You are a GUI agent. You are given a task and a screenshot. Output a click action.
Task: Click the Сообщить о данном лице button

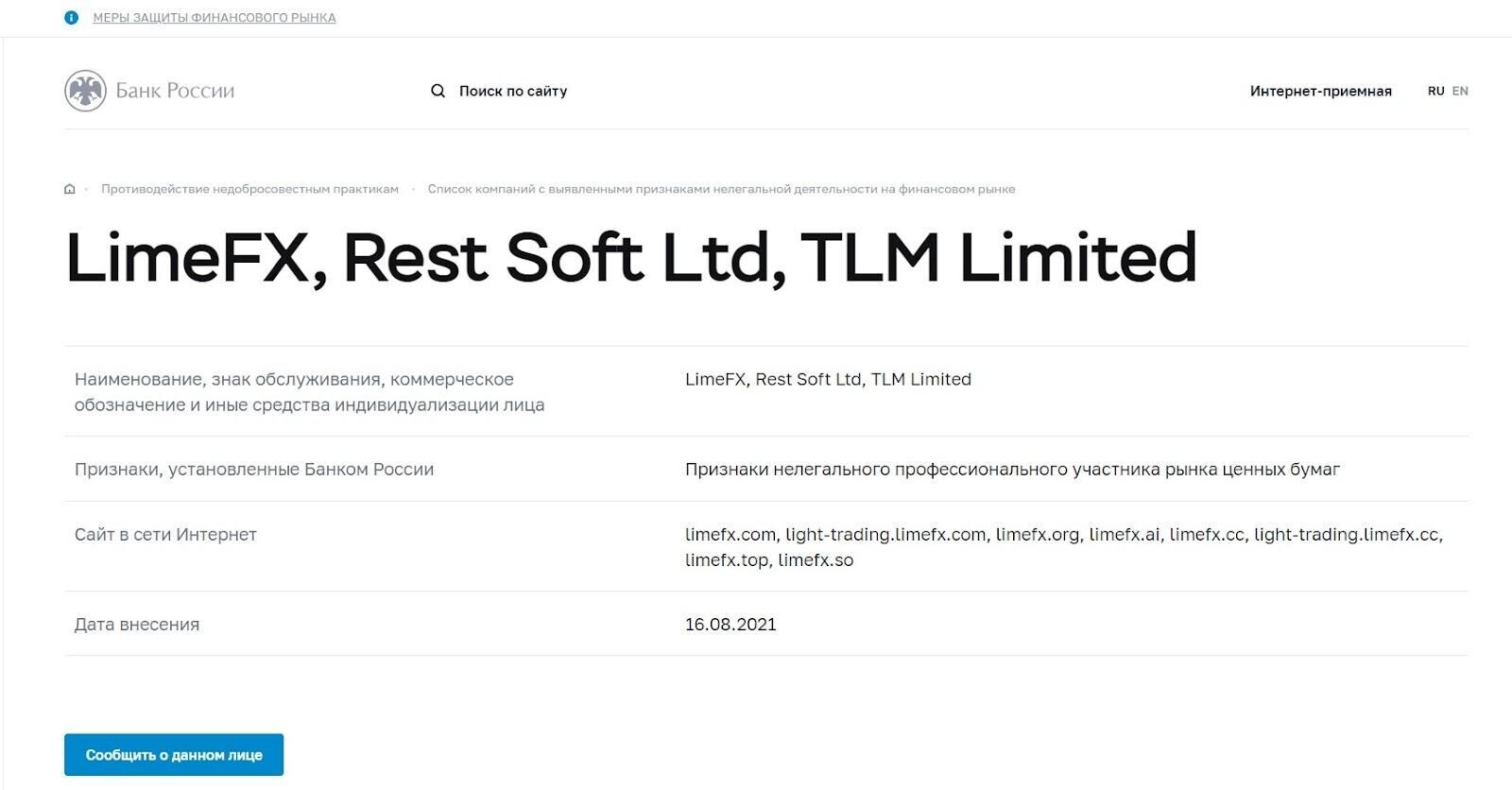pyautogui.click(x=174, y=754)
